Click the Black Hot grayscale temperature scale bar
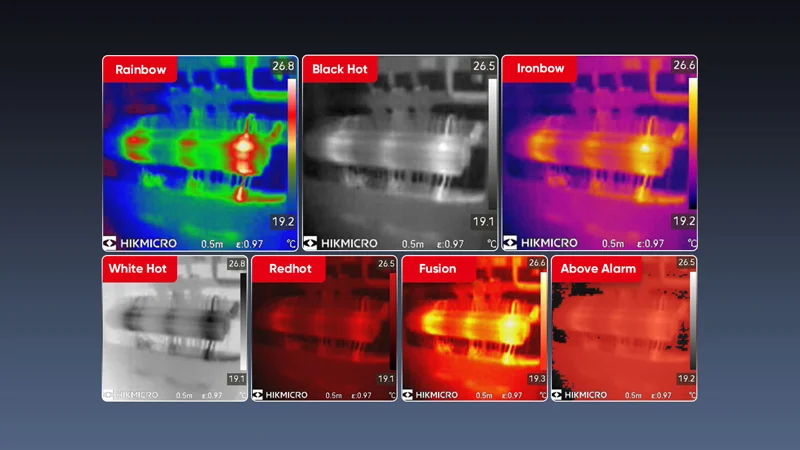The height and width of the screenshot is (450, 800). click(x=492, y=144)
